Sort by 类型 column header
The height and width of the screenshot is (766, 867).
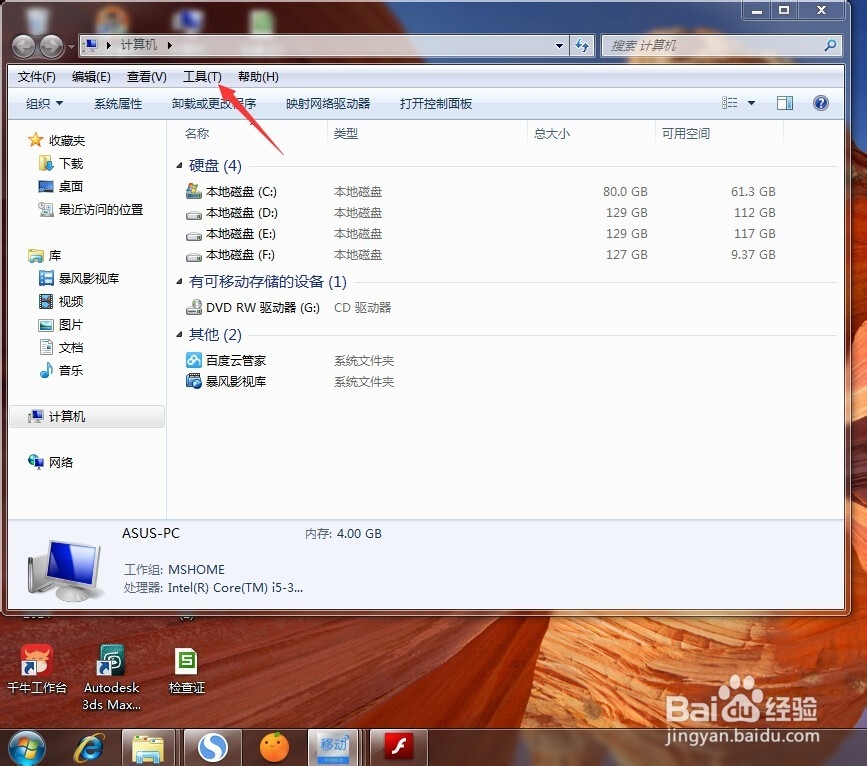coord(346,133)
